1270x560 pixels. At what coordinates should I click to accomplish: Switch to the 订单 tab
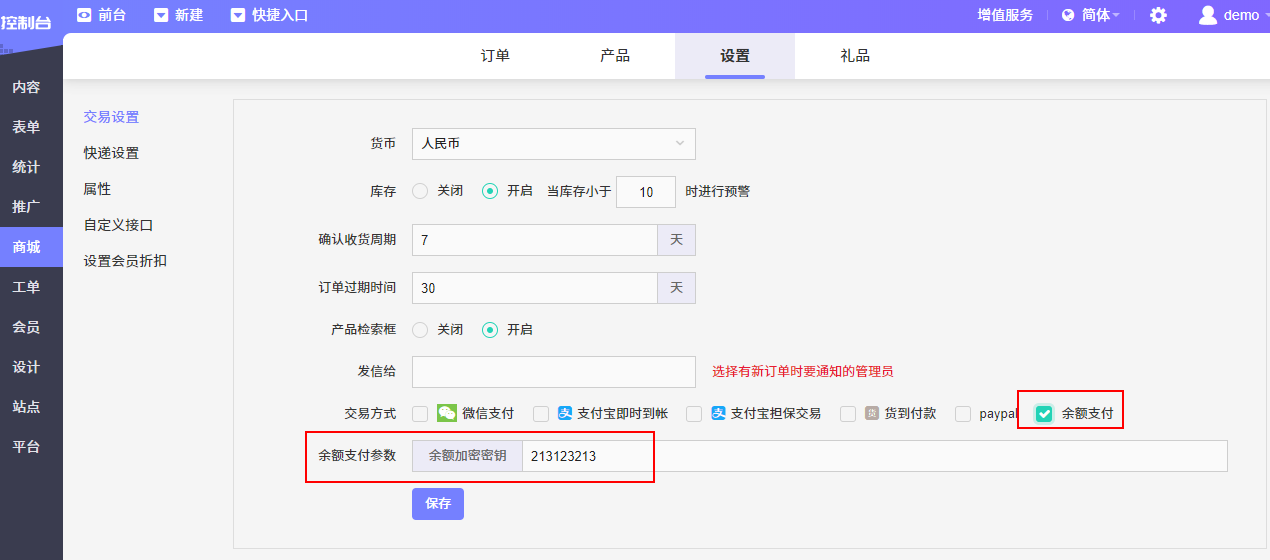coord(495,56)
